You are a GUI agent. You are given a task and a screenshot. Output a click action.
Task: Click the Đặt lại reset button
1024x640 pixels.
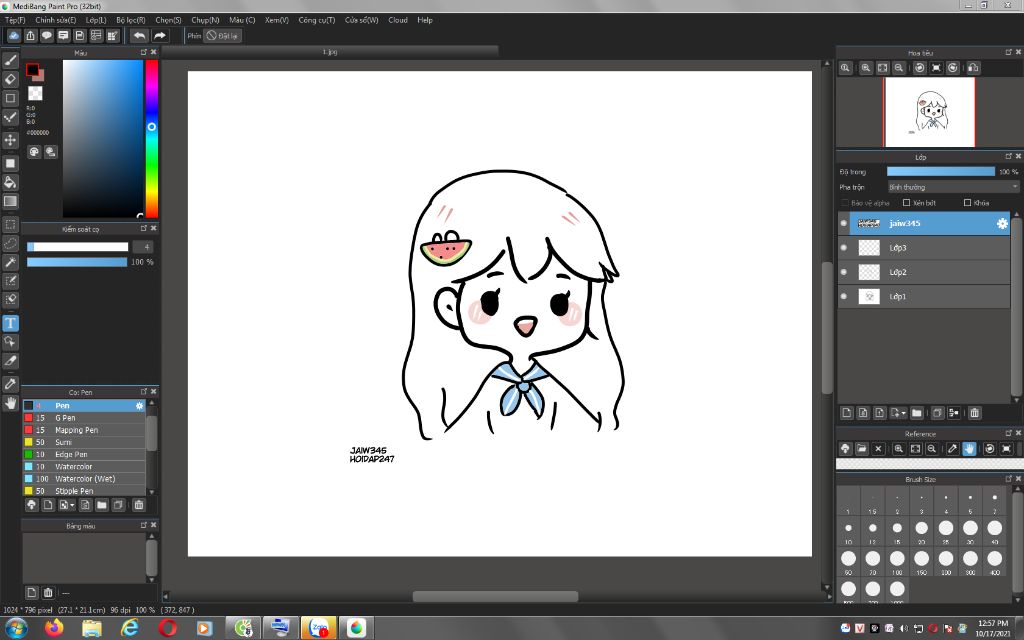click(x=222, y=36)
